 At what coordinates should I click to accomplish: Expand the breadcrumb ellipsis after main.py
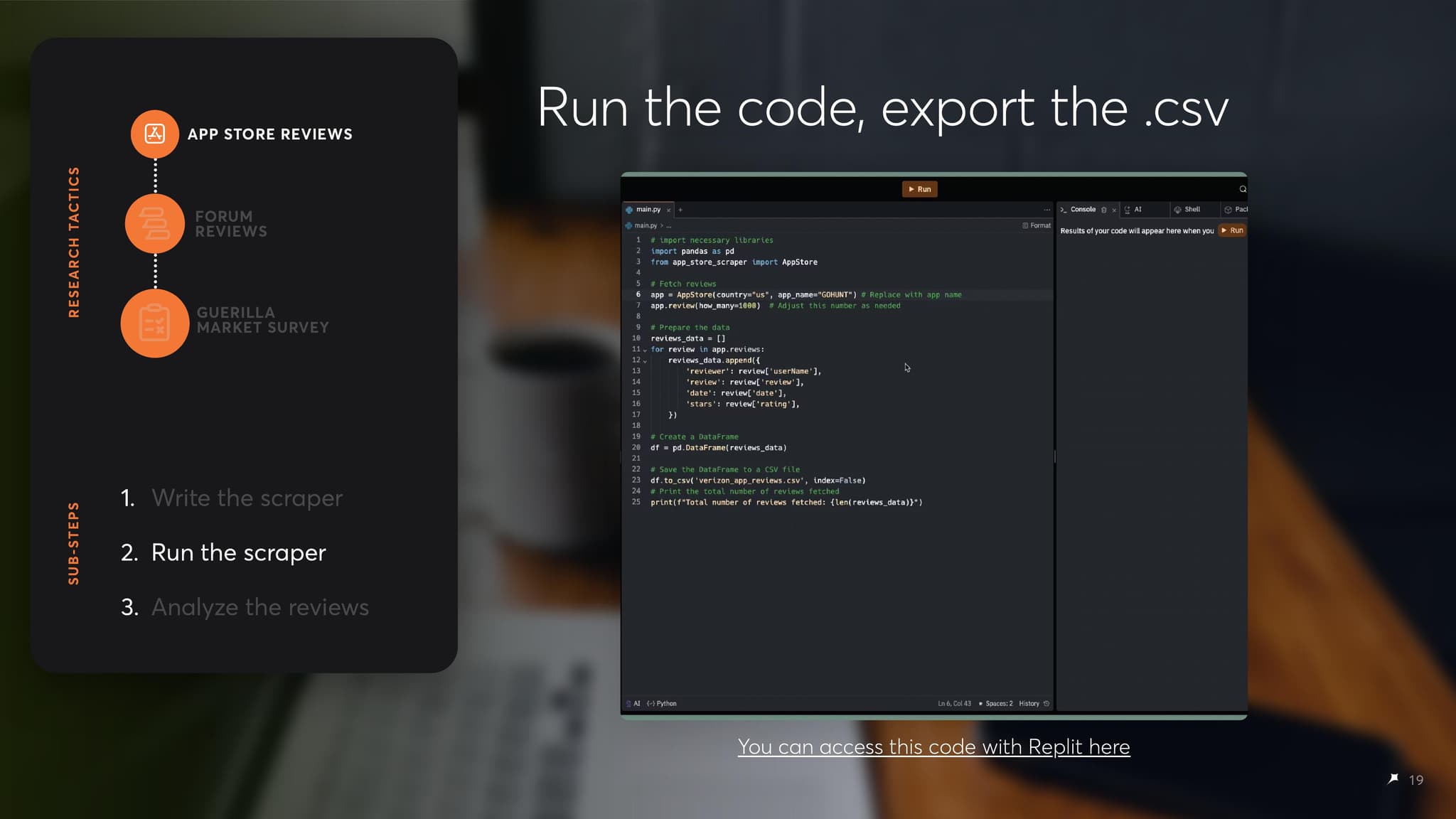click(669, 226)
